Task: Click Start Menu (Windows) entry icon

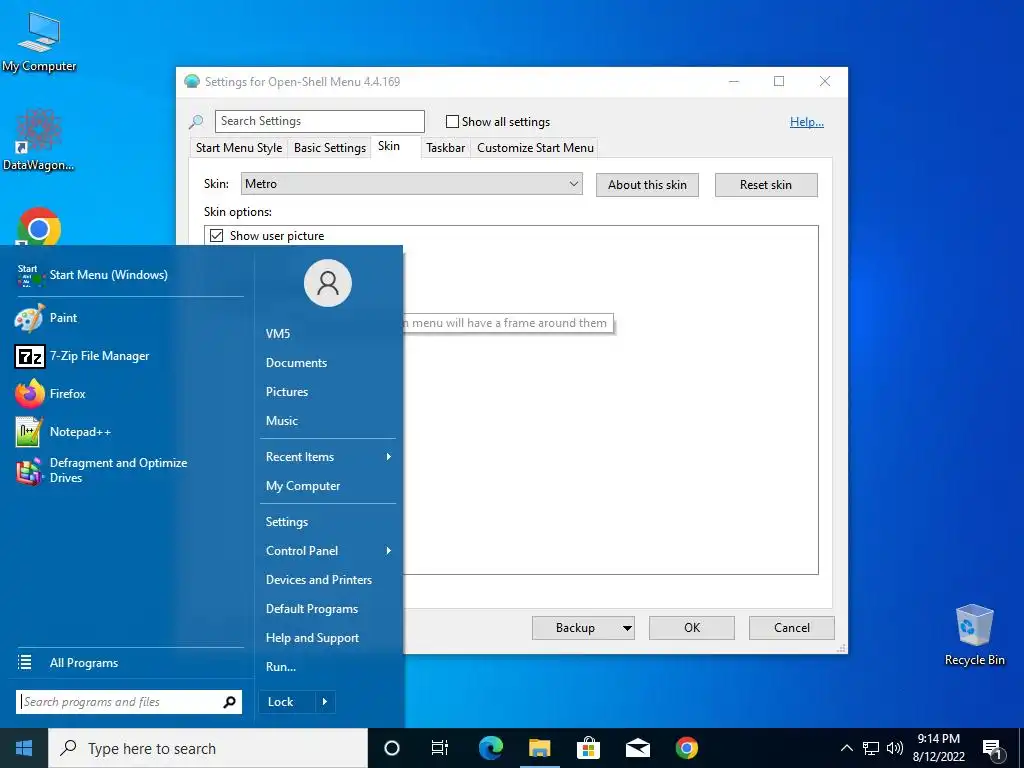Action: pos(29,276)
